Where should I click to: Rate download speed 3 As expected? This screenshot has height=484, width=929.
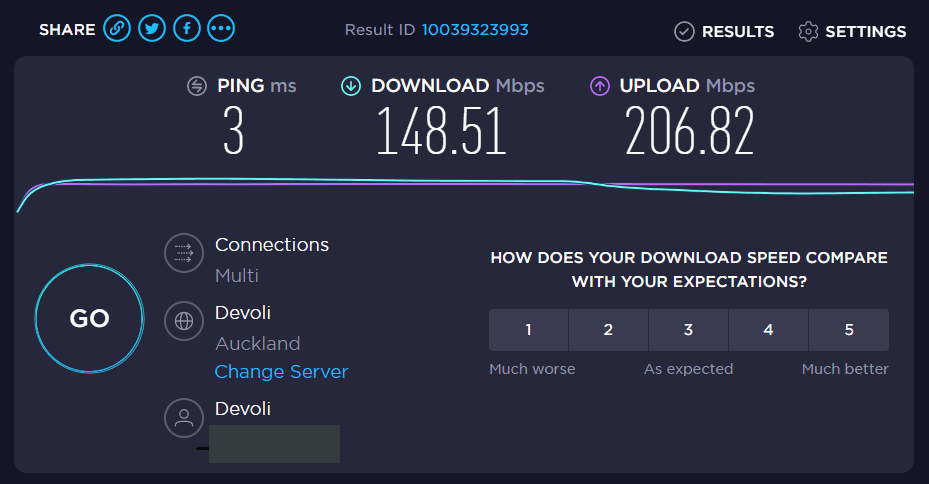pyautogui.click(x=688, y=330)
